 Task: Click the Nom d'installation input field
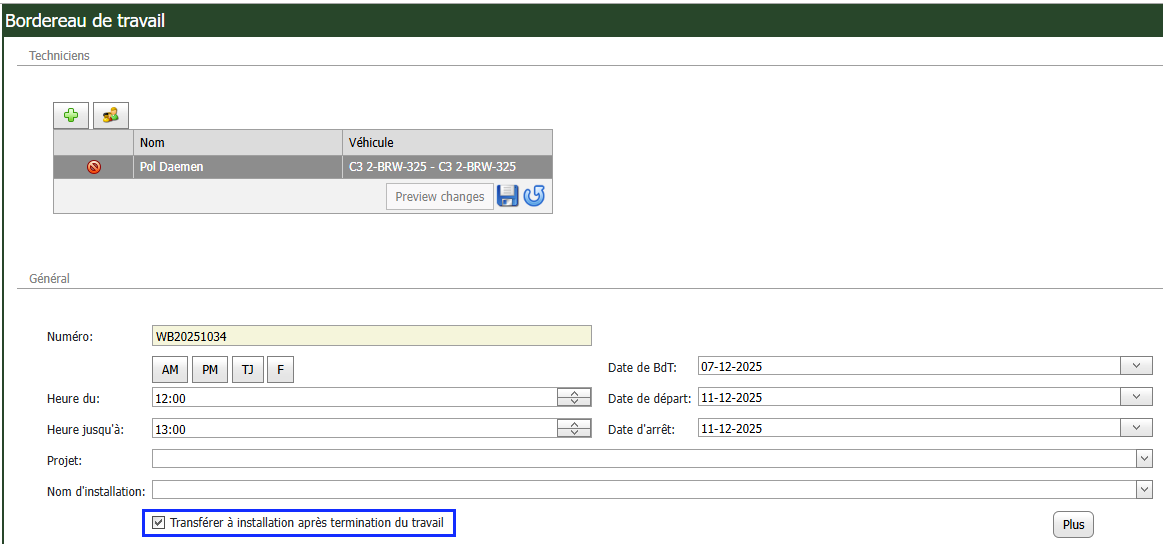pyautogui.click(x=645, y=489)
